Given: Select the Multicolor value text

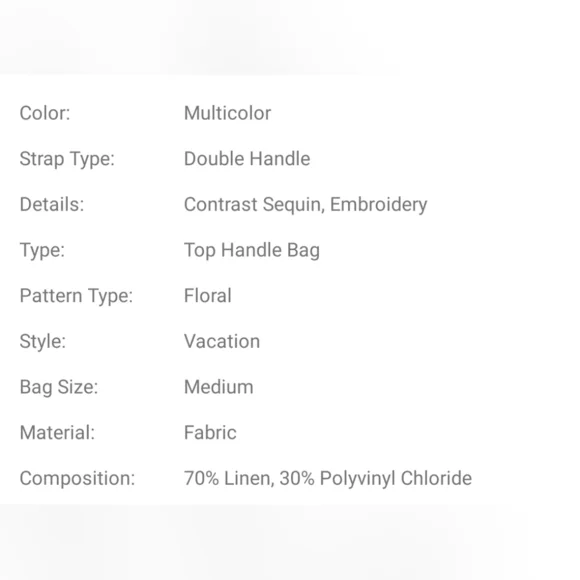Looking at the screenshot, I should click(227, 113).
